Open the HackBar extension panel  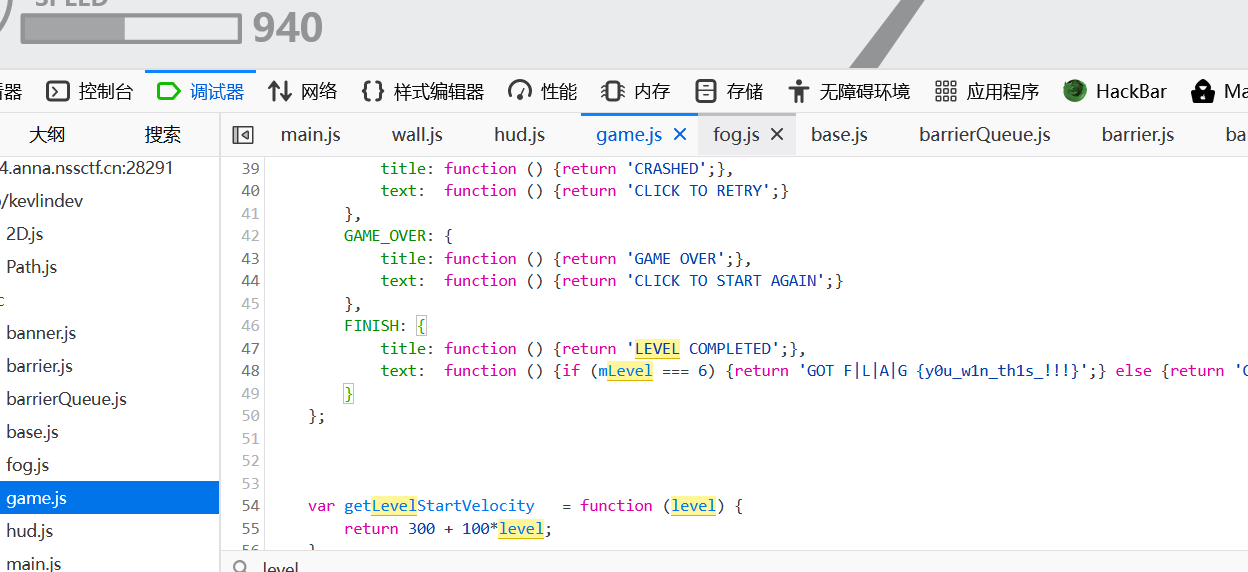1116,92
